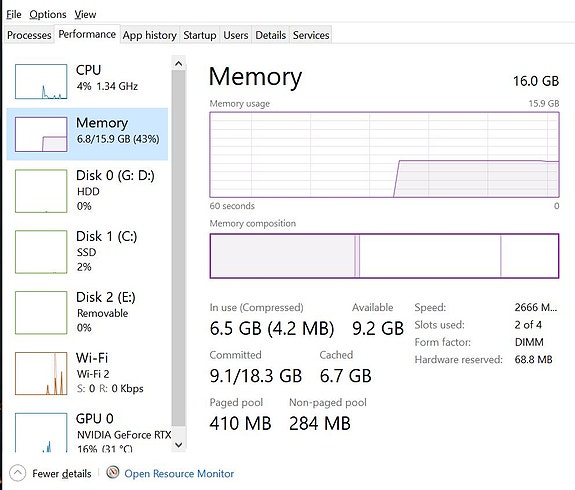Image resolution: width=575 pixels, height=490 pixels.
Task: Open Disk 1 (C:) SSD performance view
Action: pos(87,252)
